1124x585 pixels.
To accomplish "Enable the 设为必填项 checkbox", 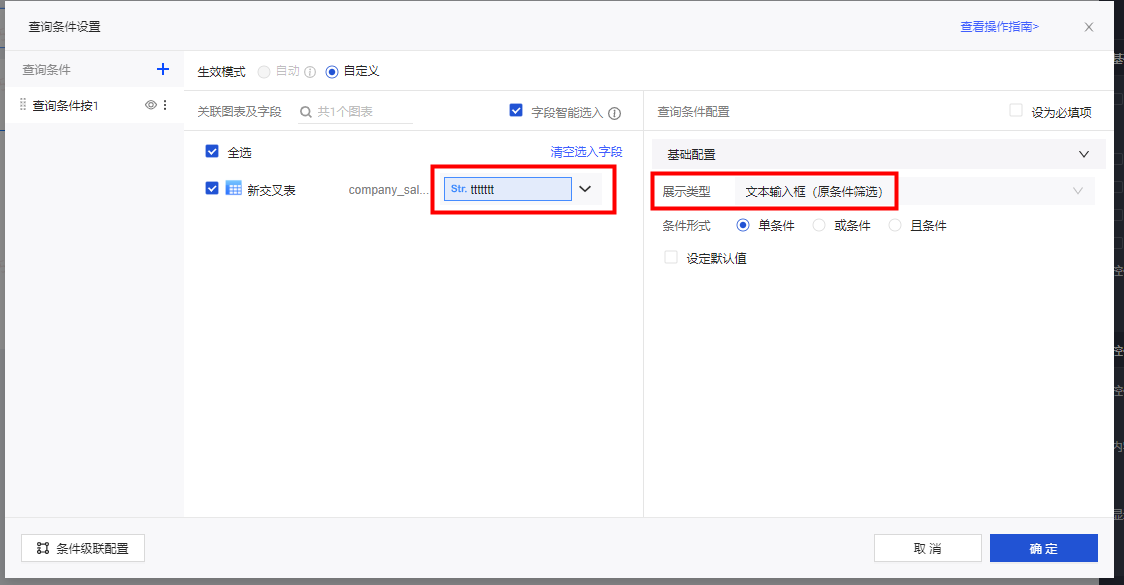I will coord(1016,111).
